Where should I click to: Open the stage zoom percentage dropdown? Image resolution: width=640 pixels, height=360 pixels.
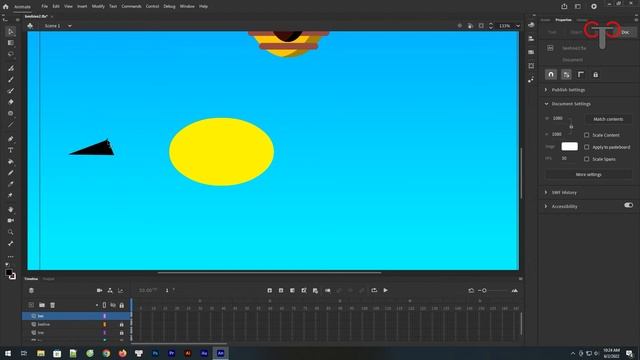coord(518,26)
